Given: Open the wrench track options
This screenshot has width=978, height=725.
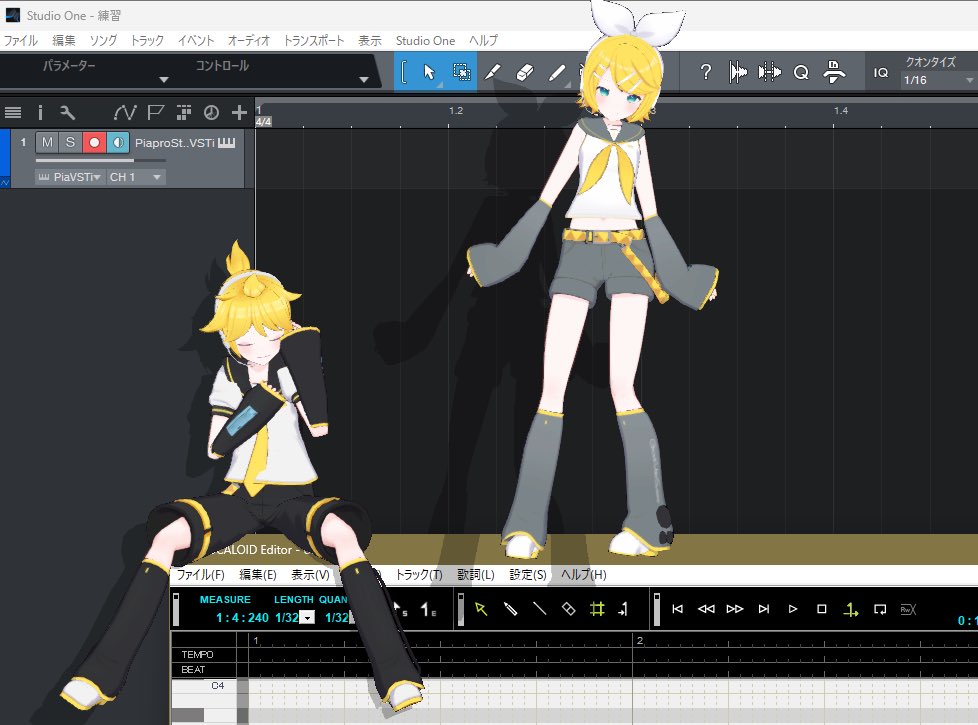Looking at the screenshot, I should coord(67,112).
